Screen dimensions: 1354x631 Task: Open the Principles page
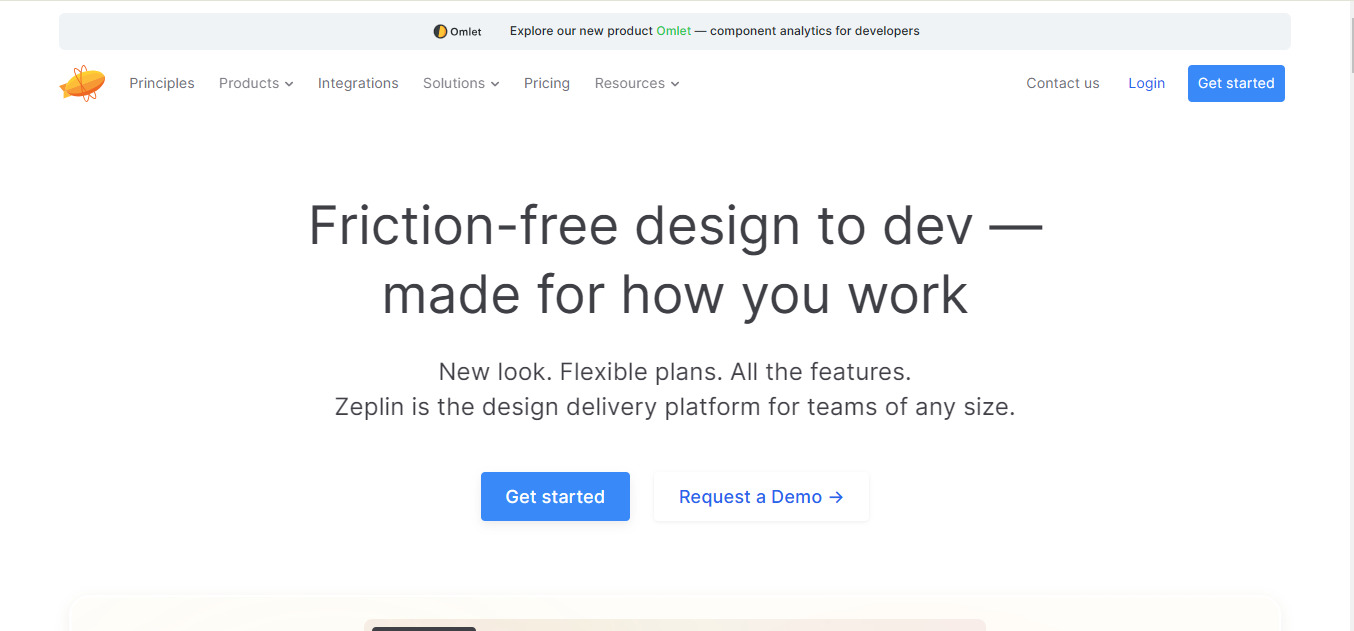point(162,83)
